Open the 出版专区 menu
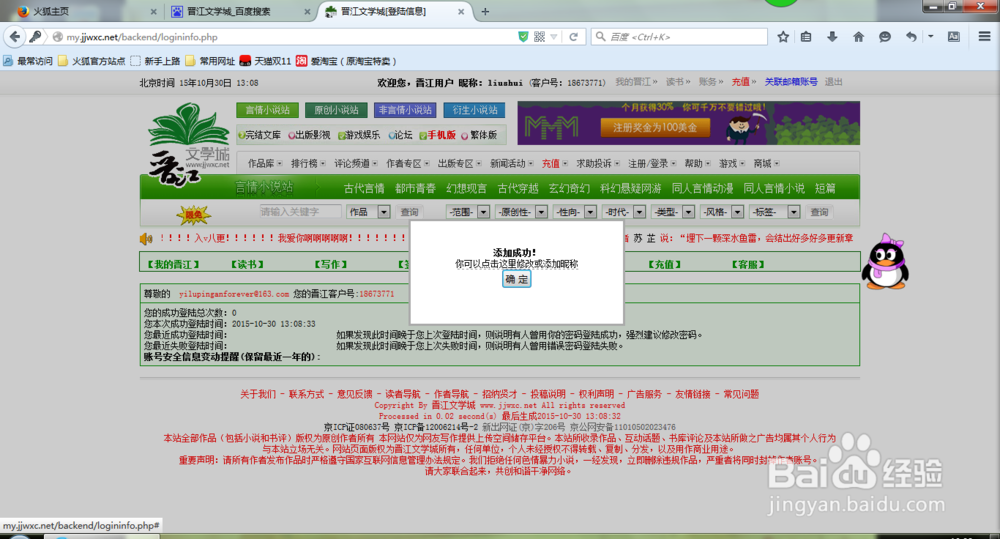 [459, 164]
